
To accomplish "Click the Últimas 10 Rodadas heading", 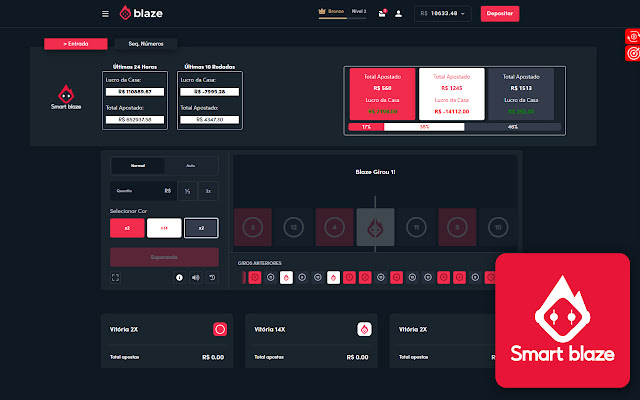I will pos(210,67).
